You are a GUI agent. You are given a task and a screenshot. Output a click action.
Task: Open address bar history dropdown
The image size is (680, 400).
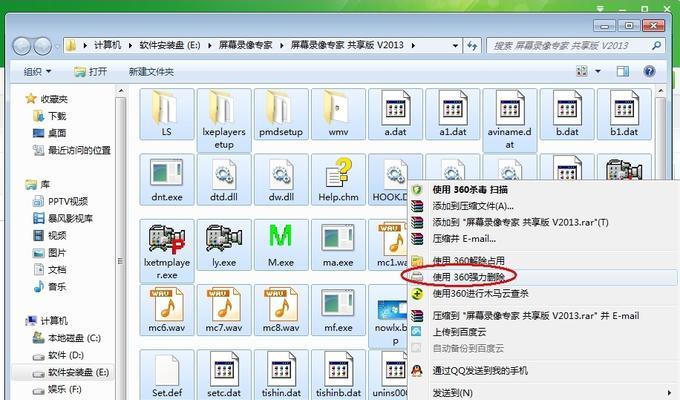point(454,46)
